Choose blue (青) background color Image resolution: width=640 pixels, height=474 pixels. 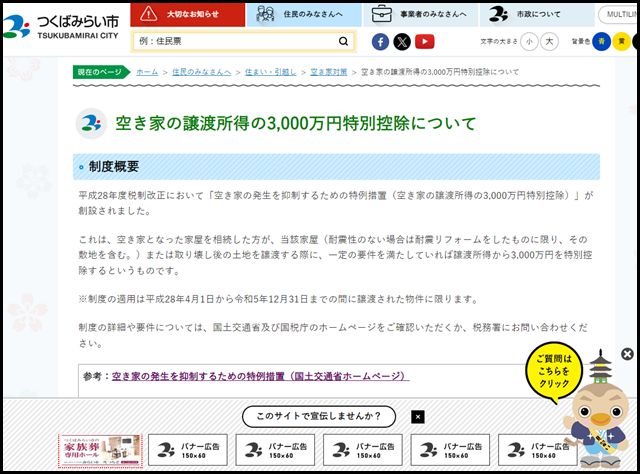tap(601, 42)
